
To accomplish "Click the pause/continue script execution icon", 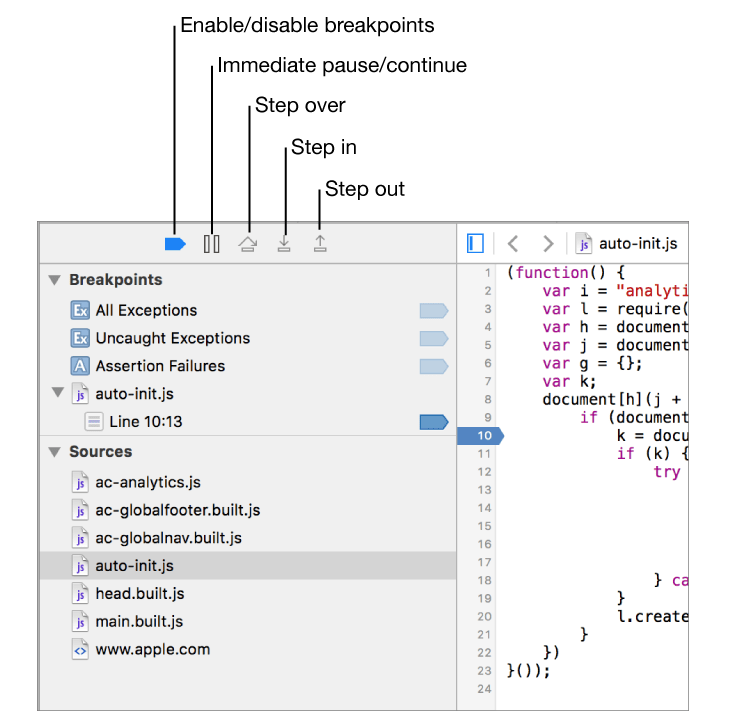I will pyautogui.click(x=212, y=244).
